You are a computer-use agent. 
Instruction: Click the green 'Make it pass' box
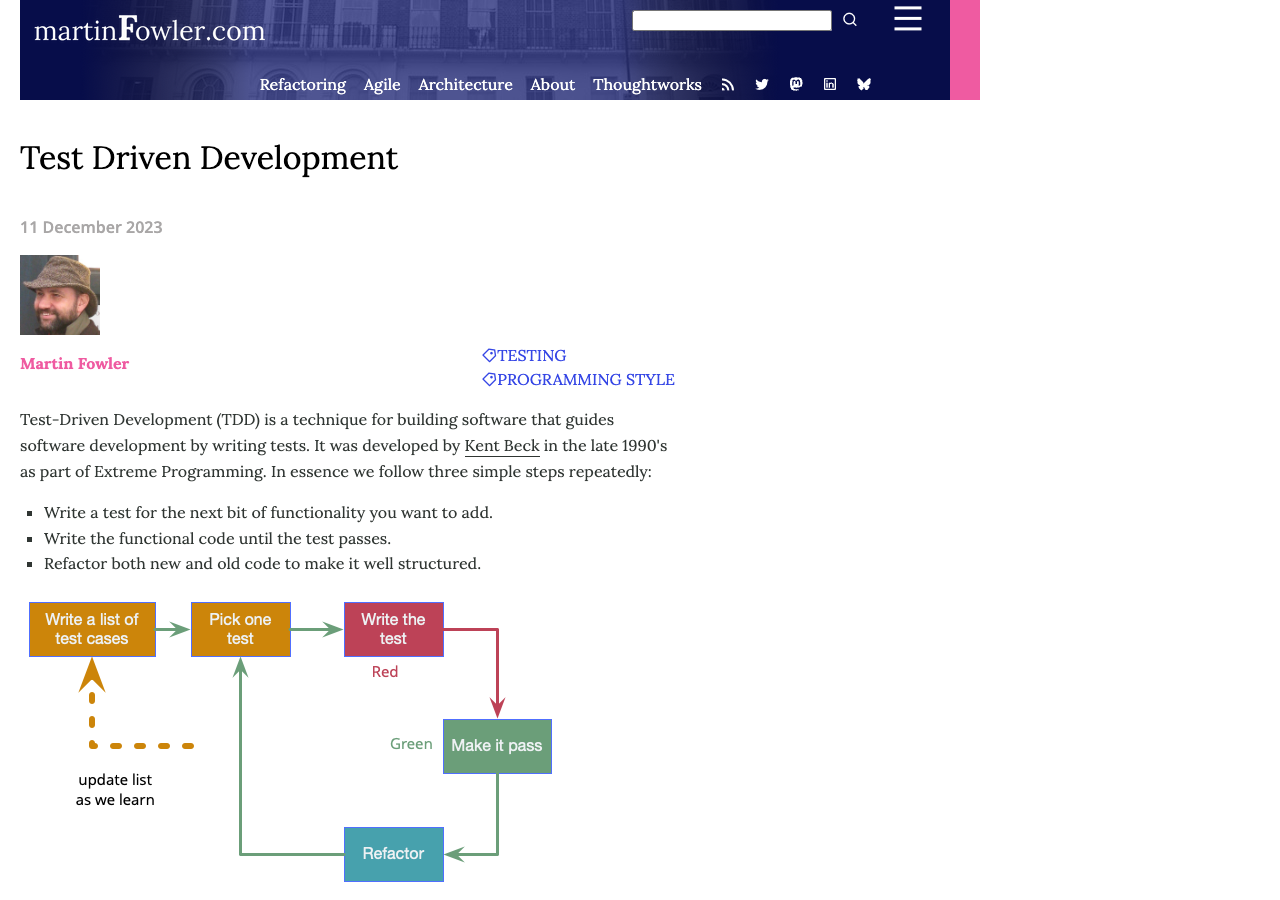497,746
